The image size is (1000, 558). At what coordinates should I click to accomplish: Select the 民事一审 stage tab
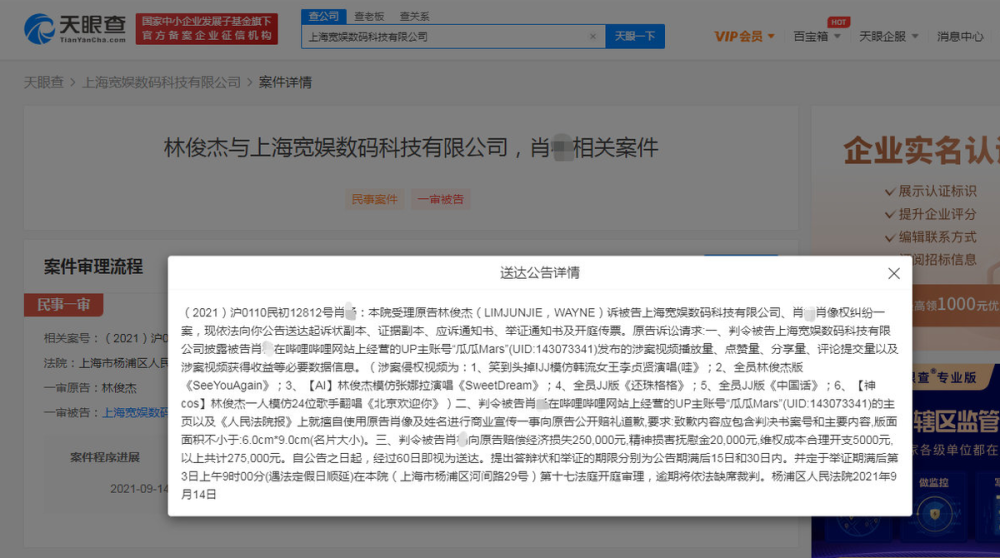[x=63, y=305]
